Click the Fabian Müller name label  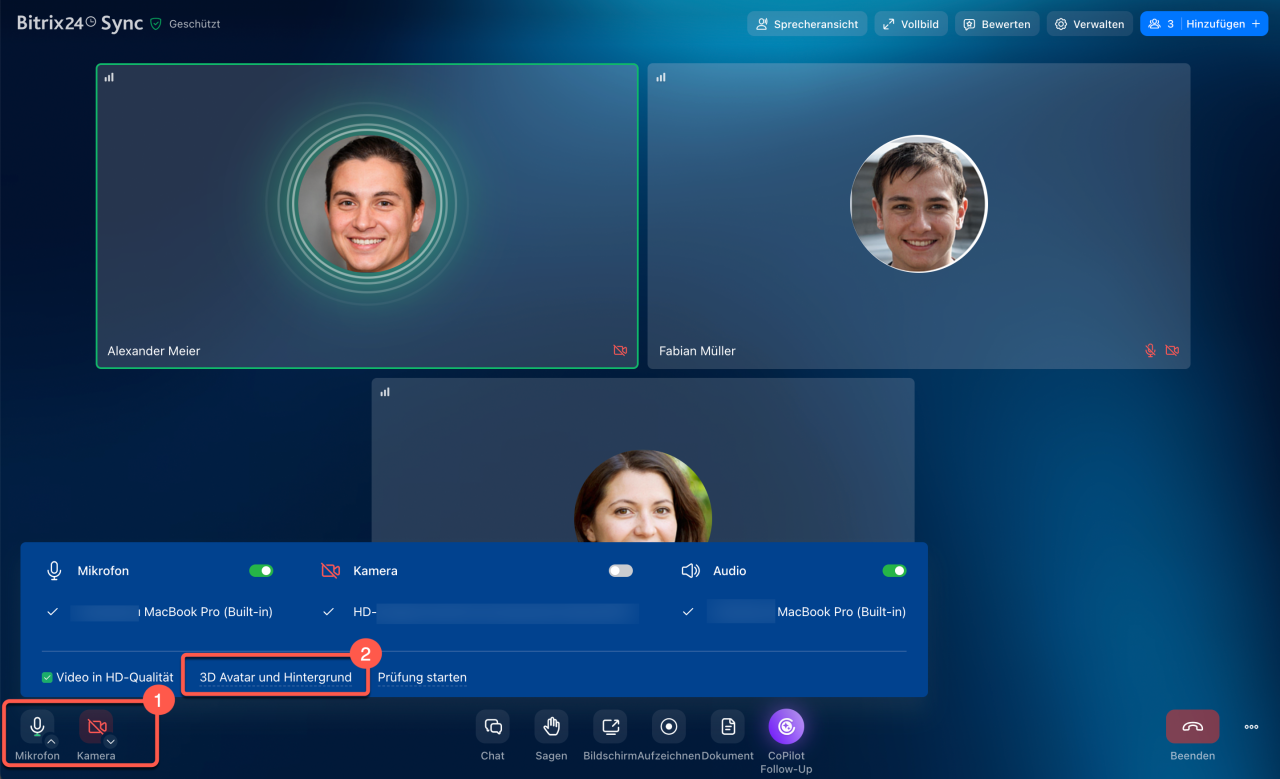click(x=697, y=351)
